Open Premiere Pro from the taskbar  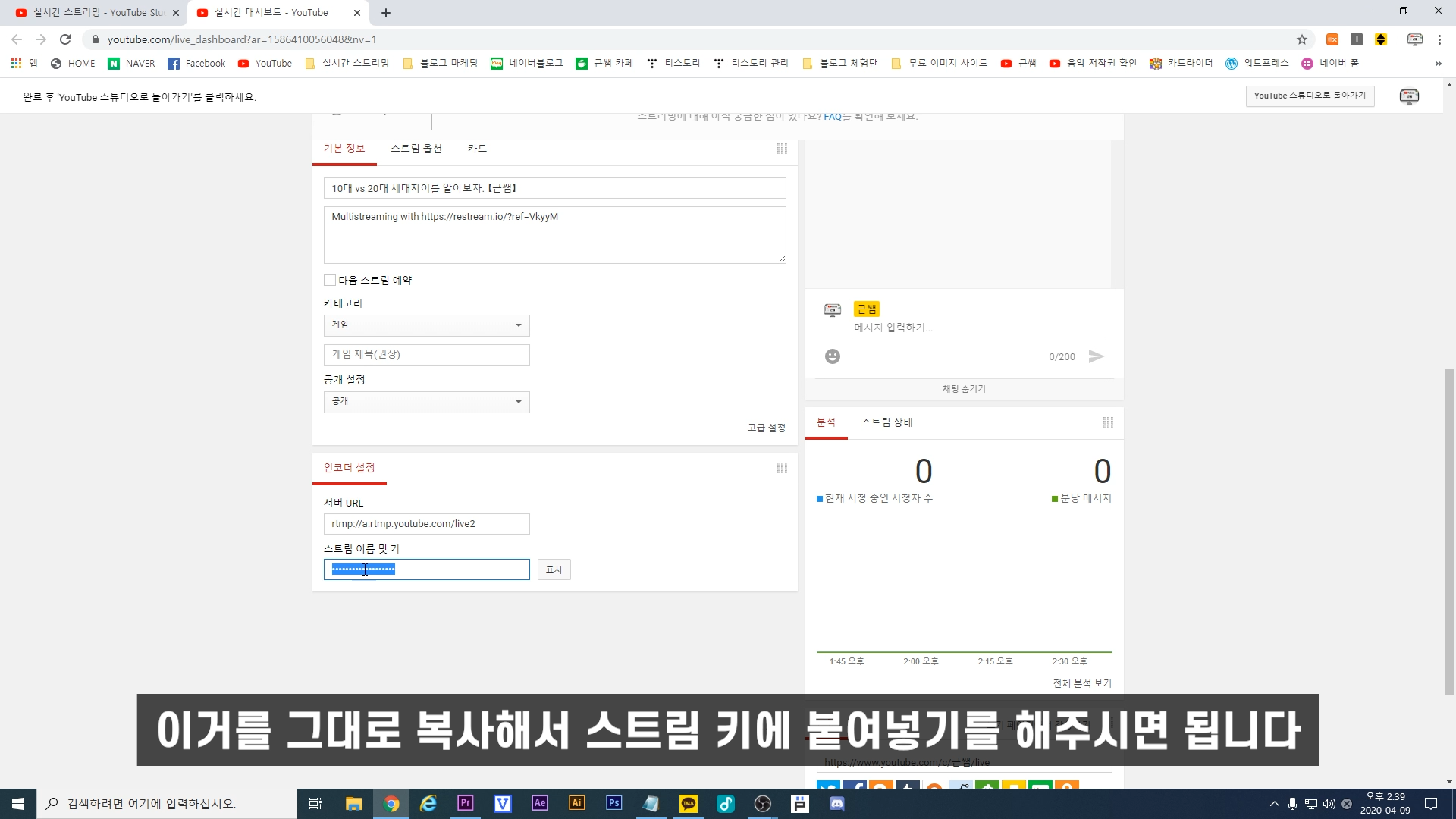tap(466, 803)
